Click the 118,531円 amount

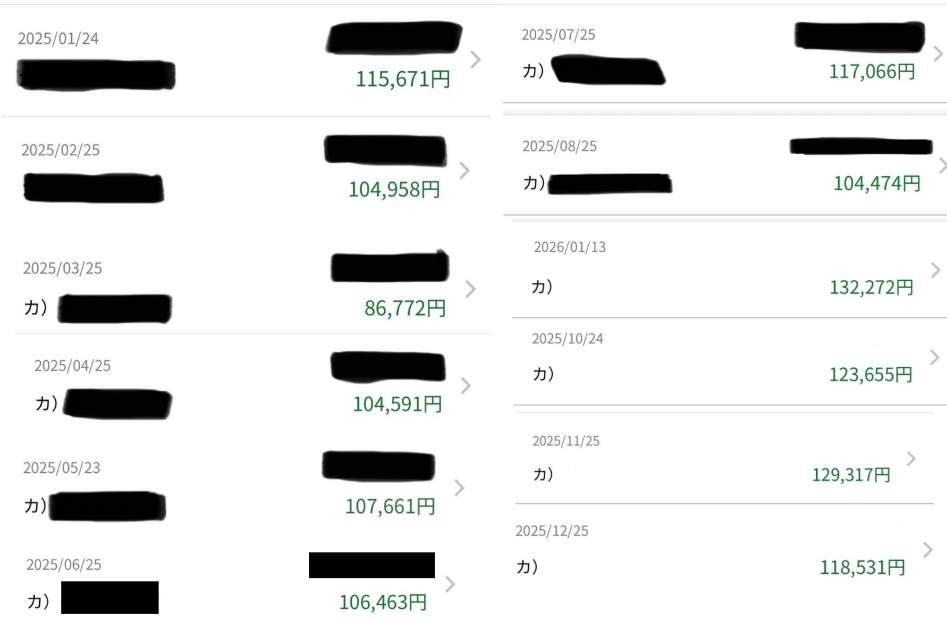[x=863, y=568]
